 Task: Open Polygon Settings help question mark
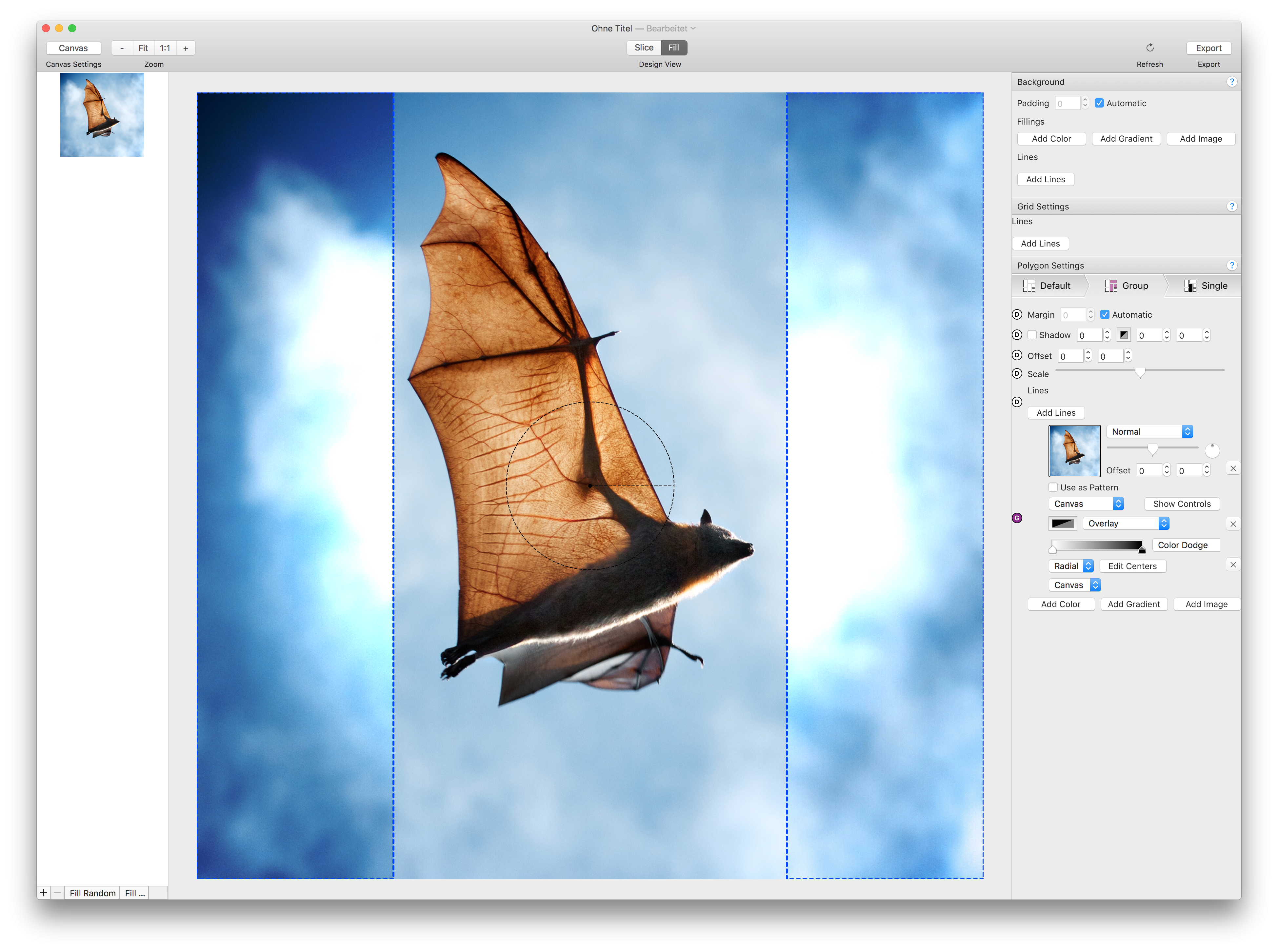tap(1231, 265)
